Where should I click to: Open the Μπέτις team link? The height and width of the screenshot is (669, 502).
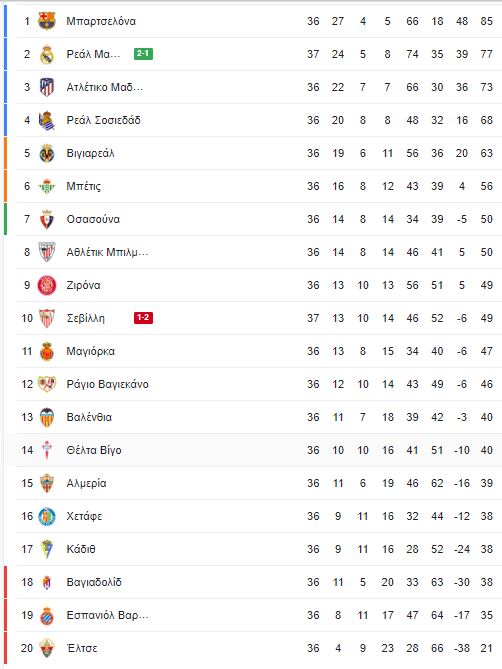click(x=84, y=186)
